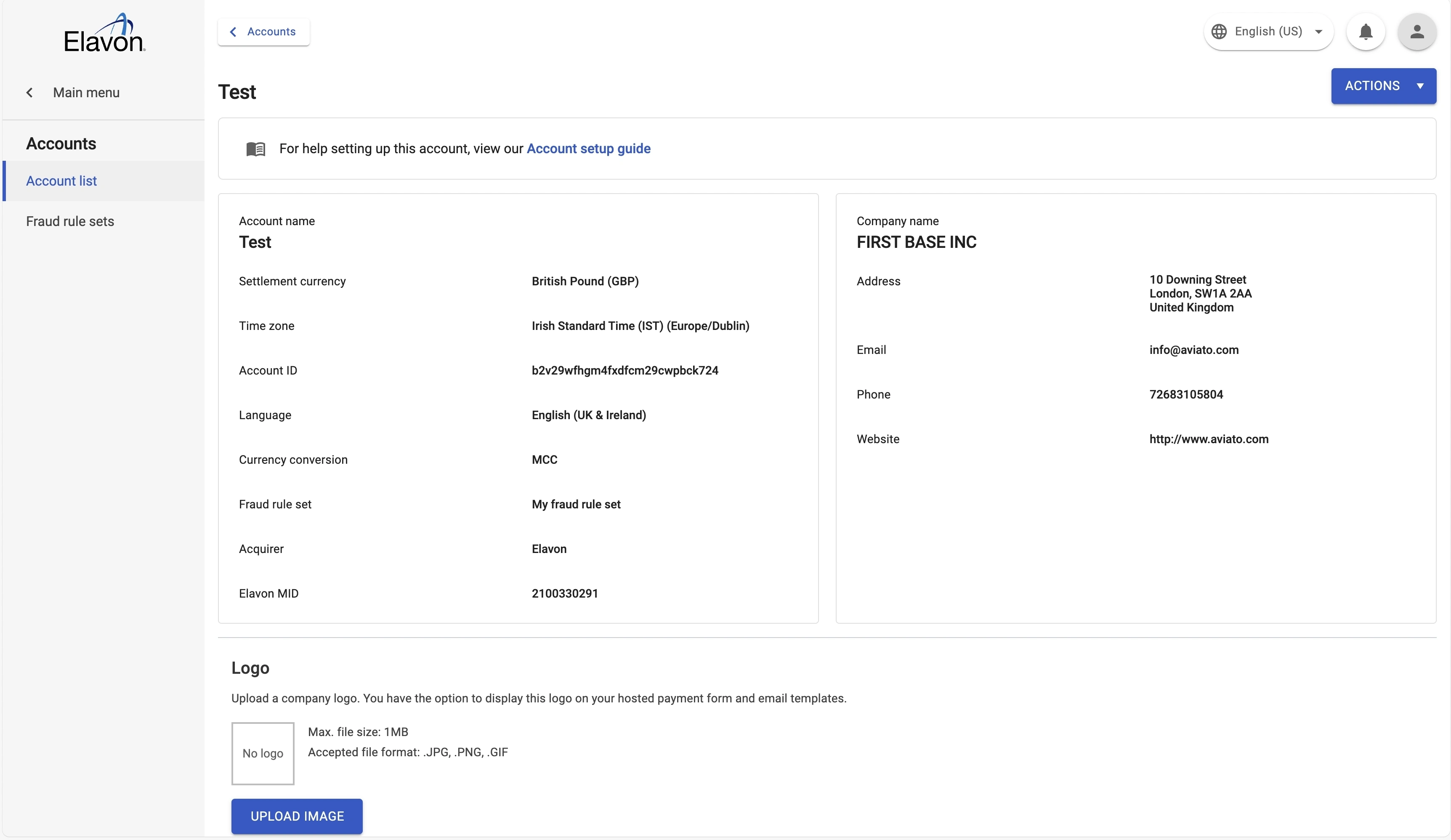Click the Account ID value text

(624, 371)
